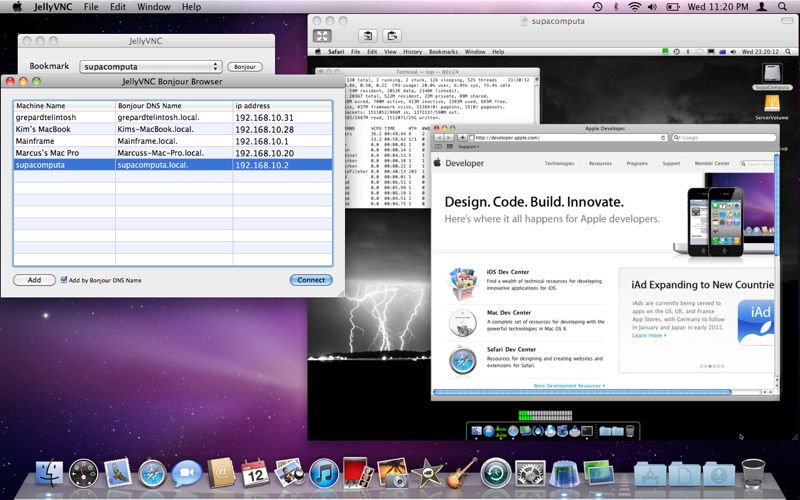Launch Mail from the Dock
The image size is (800, 500).
click(x=118, y=472)
